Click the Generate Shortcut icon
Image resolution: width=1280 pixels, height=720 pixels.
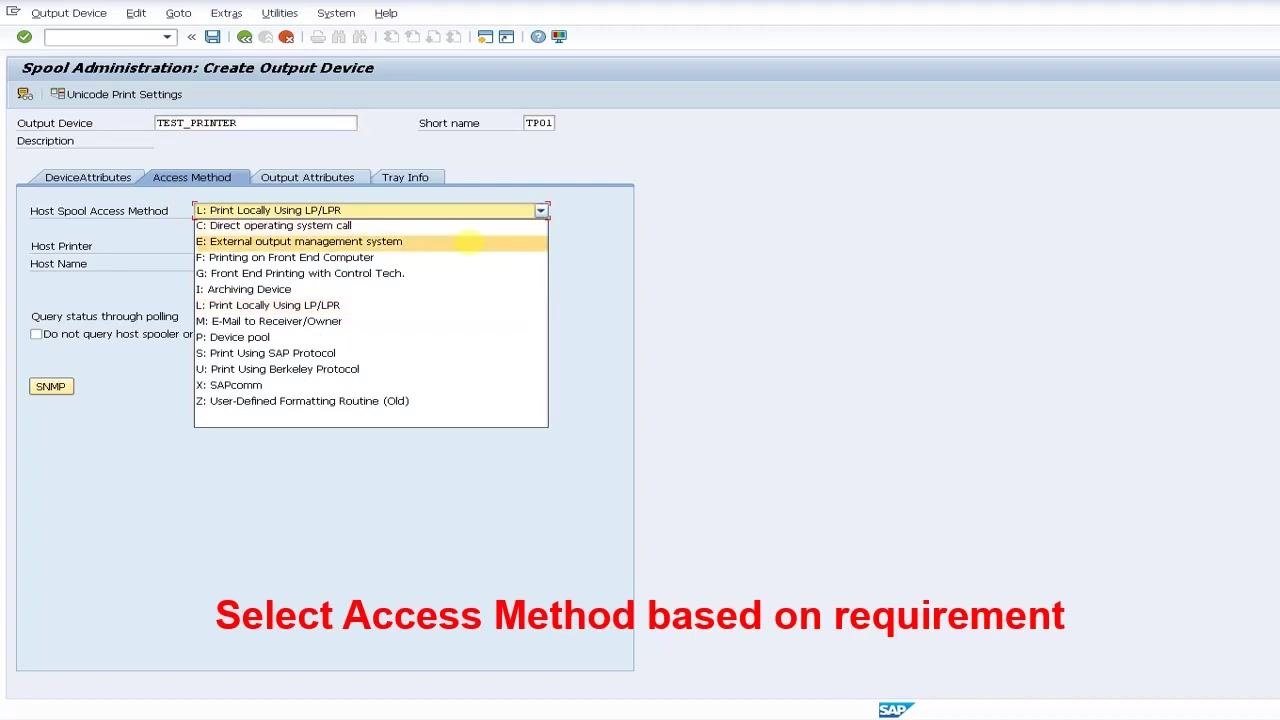506,37
